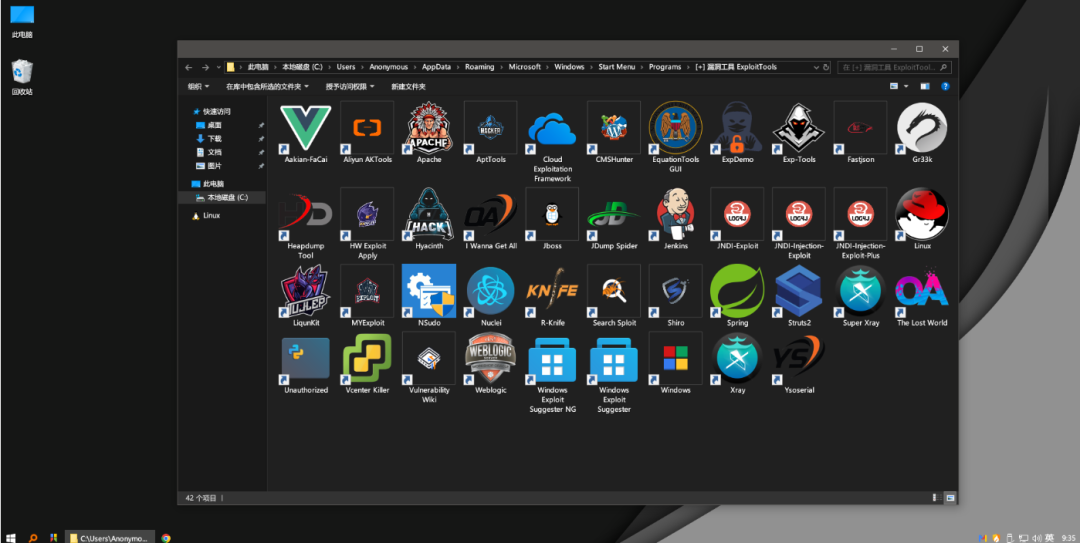
Task: Select the ExpDemo shortcut icon
Action: pos(737,128)
